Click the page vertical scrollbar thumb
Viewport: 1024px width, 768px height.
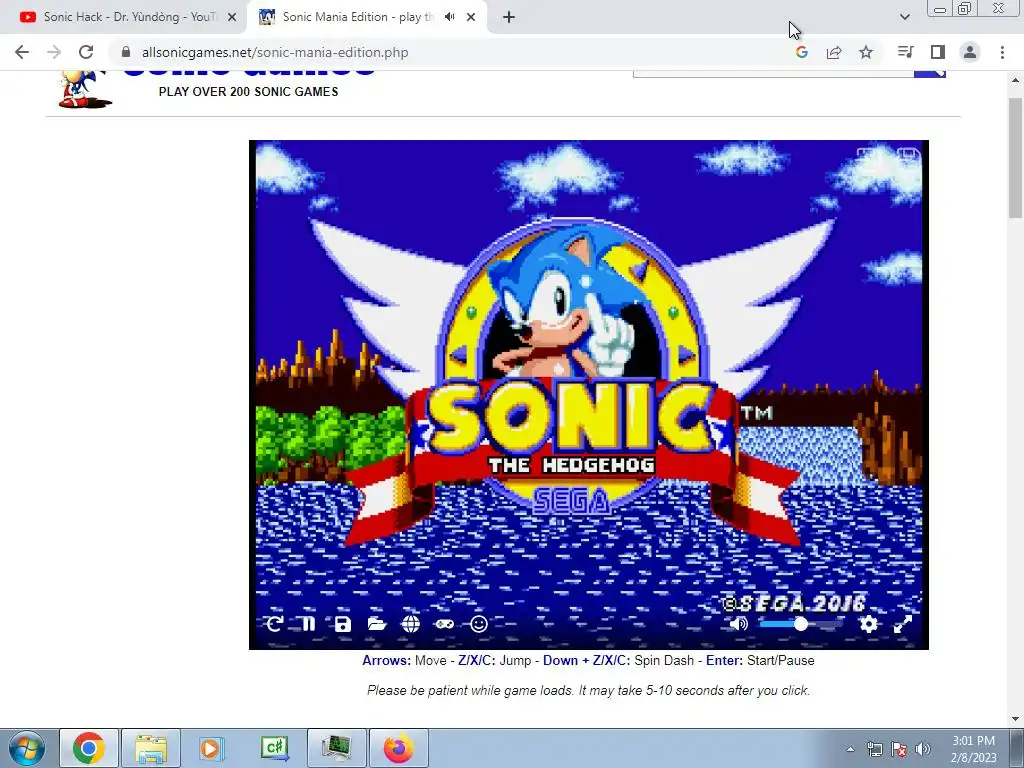click(1016, 157)
